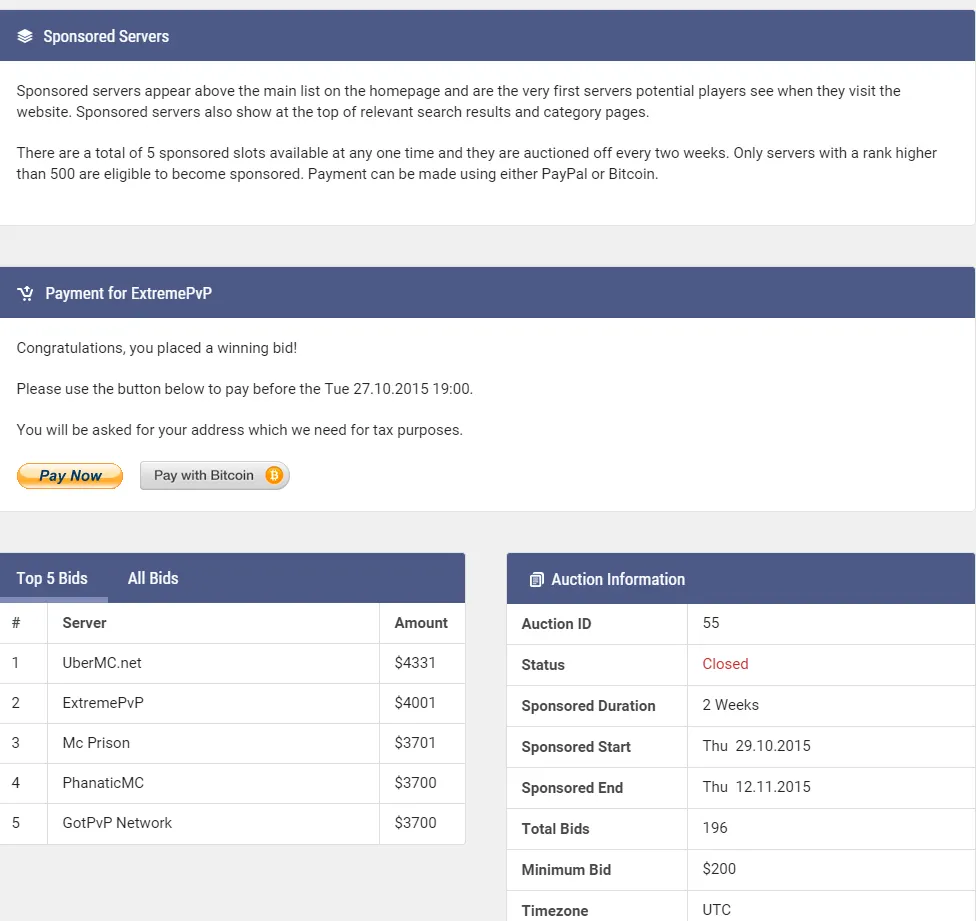Click PhanaticMC's $3700 amount
This screenshot has height=921, width=976.
(x=415, y=783)
